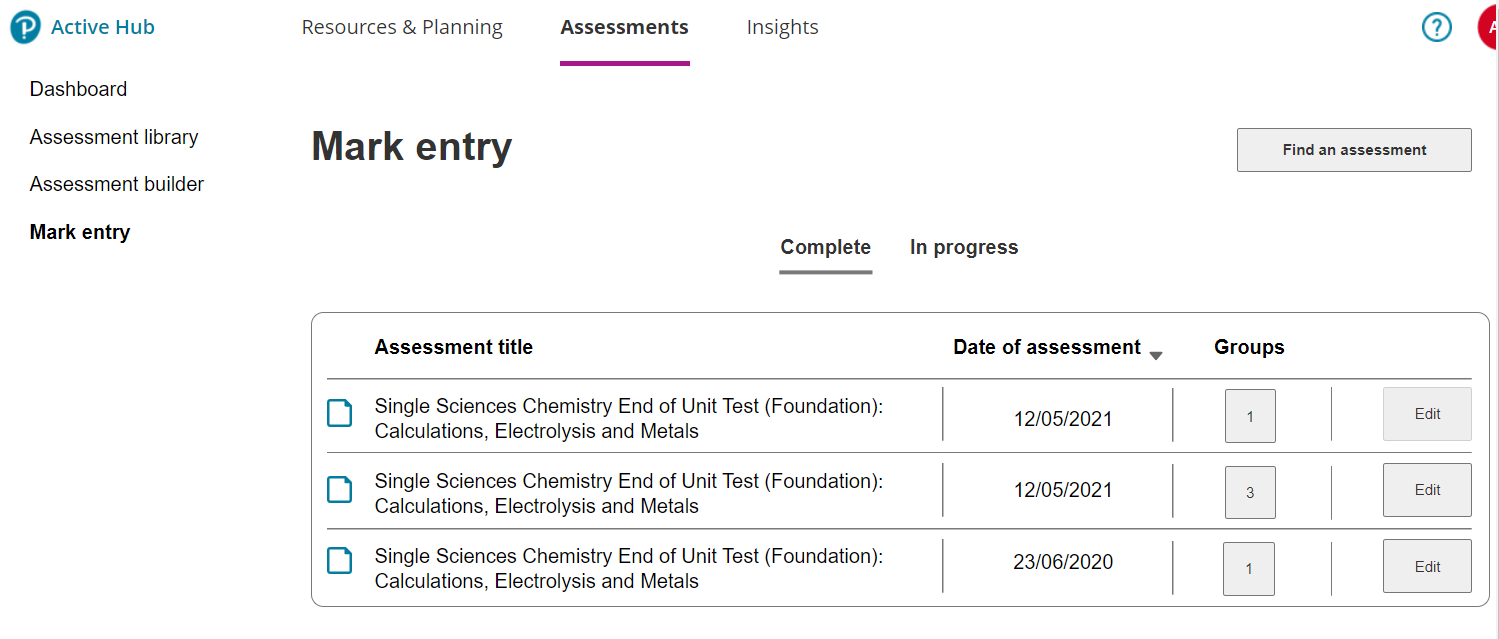Click document icon of the 23/06/2020 assessment
Viewport: 1499px width, 639px height.
coord(340,561)
